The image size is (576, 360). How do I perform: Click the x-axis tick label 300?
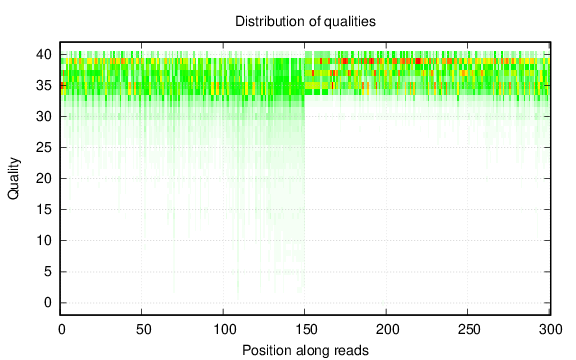click(551, 329)
